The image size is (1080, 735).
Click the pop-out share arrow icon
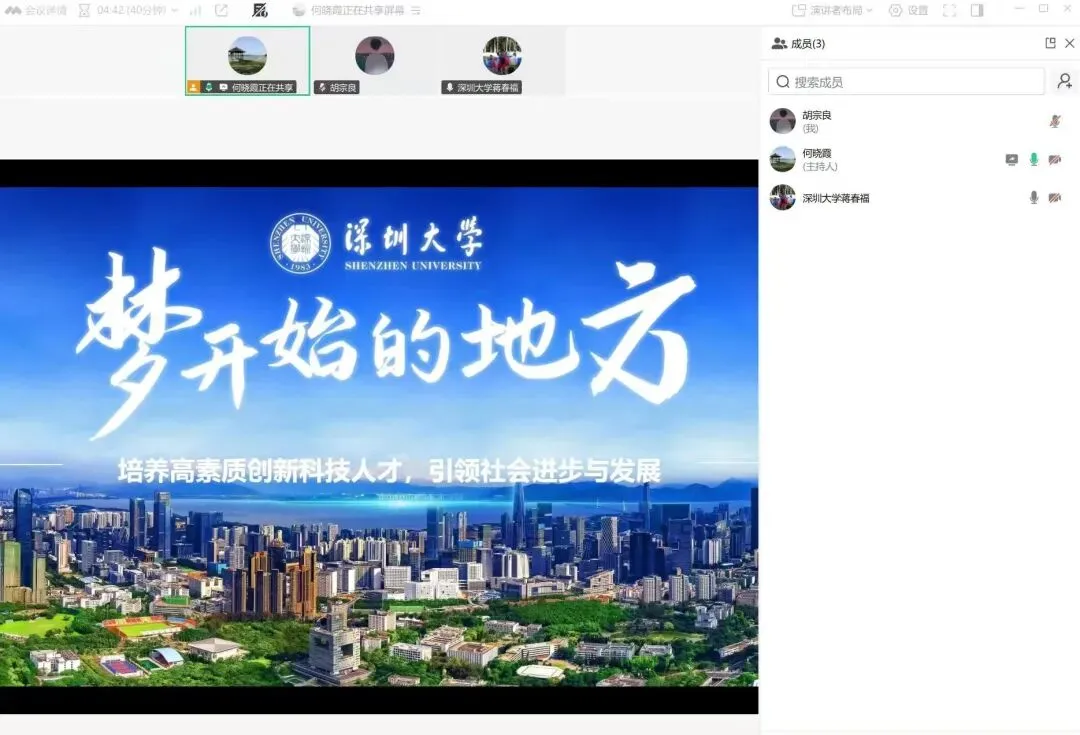pos(221,10)
